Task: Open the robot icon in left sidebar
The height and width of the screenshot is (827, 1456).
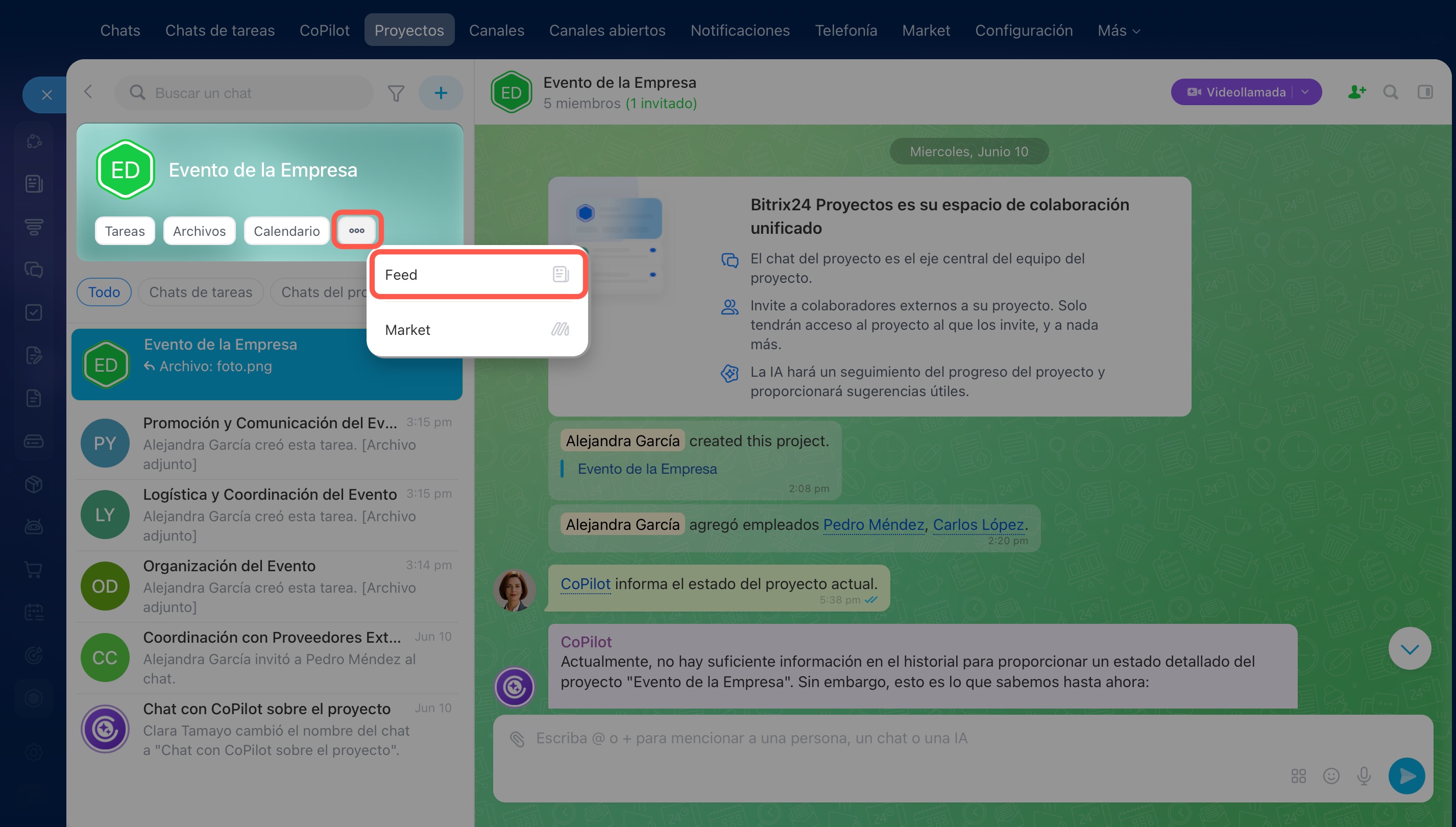Action: pyautogui.click(x=34, y=527)
